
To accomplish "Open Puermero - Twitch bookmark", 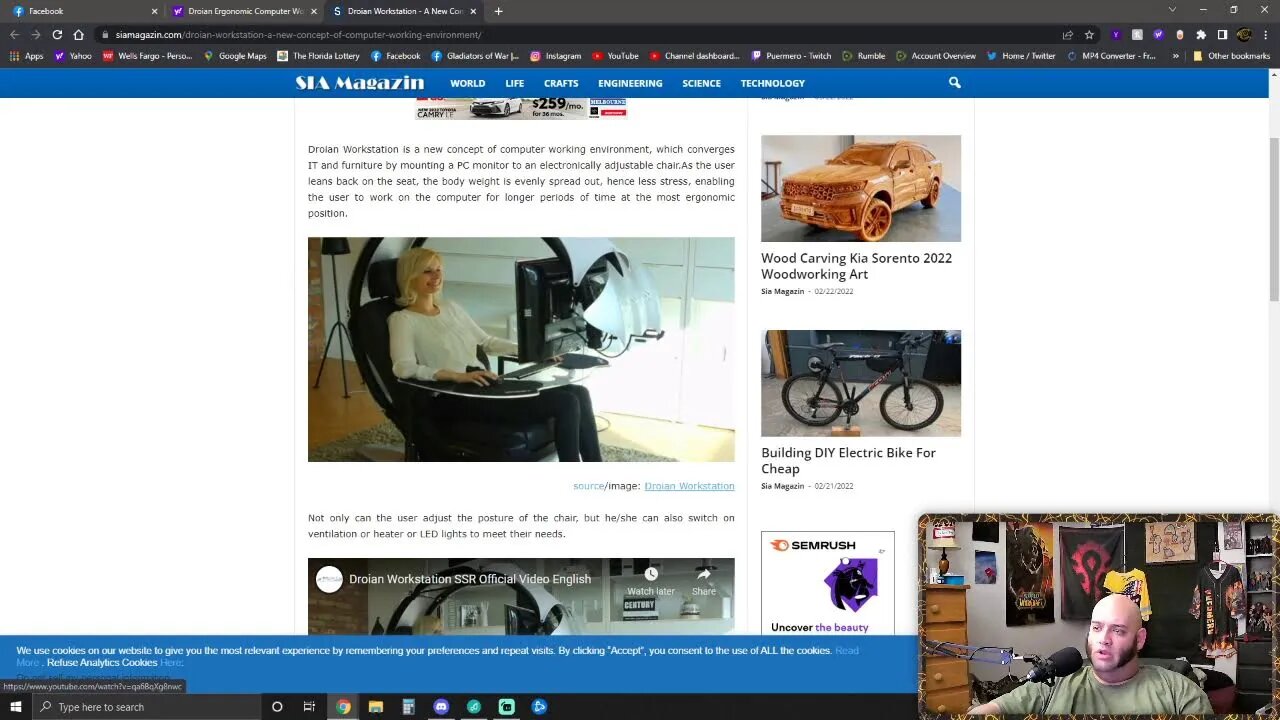I will (x=791, y=56).
